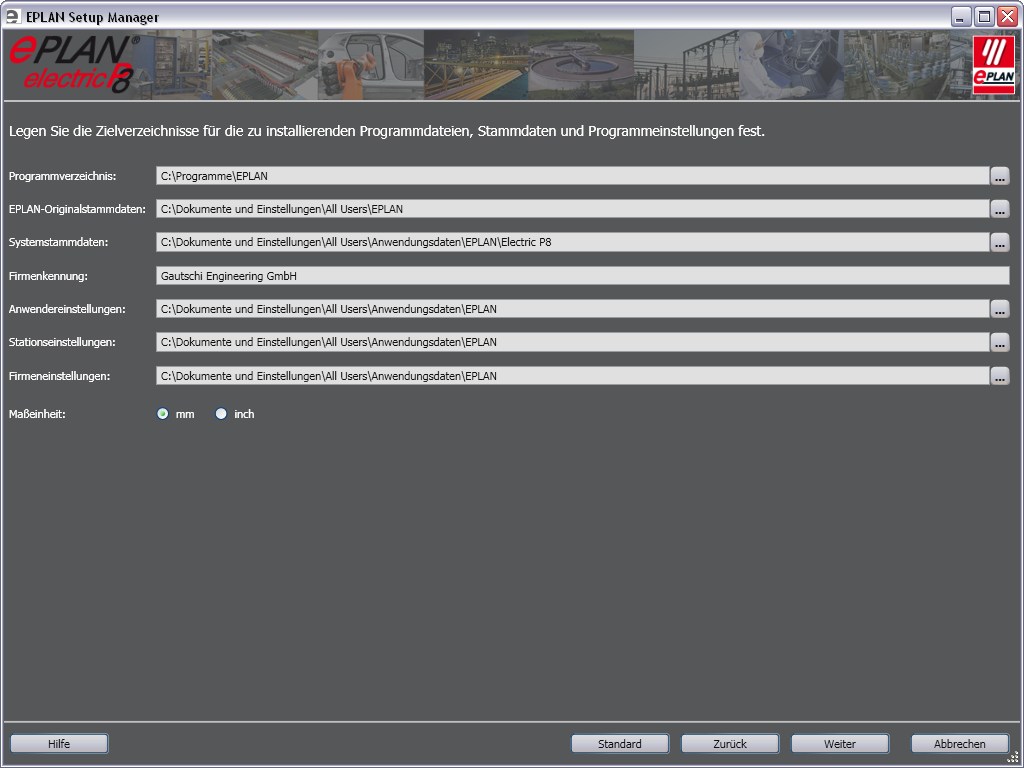Browse for the Programmverzeichnis folder
This screenshot has width=1024, height=768.
point(1000,176)
